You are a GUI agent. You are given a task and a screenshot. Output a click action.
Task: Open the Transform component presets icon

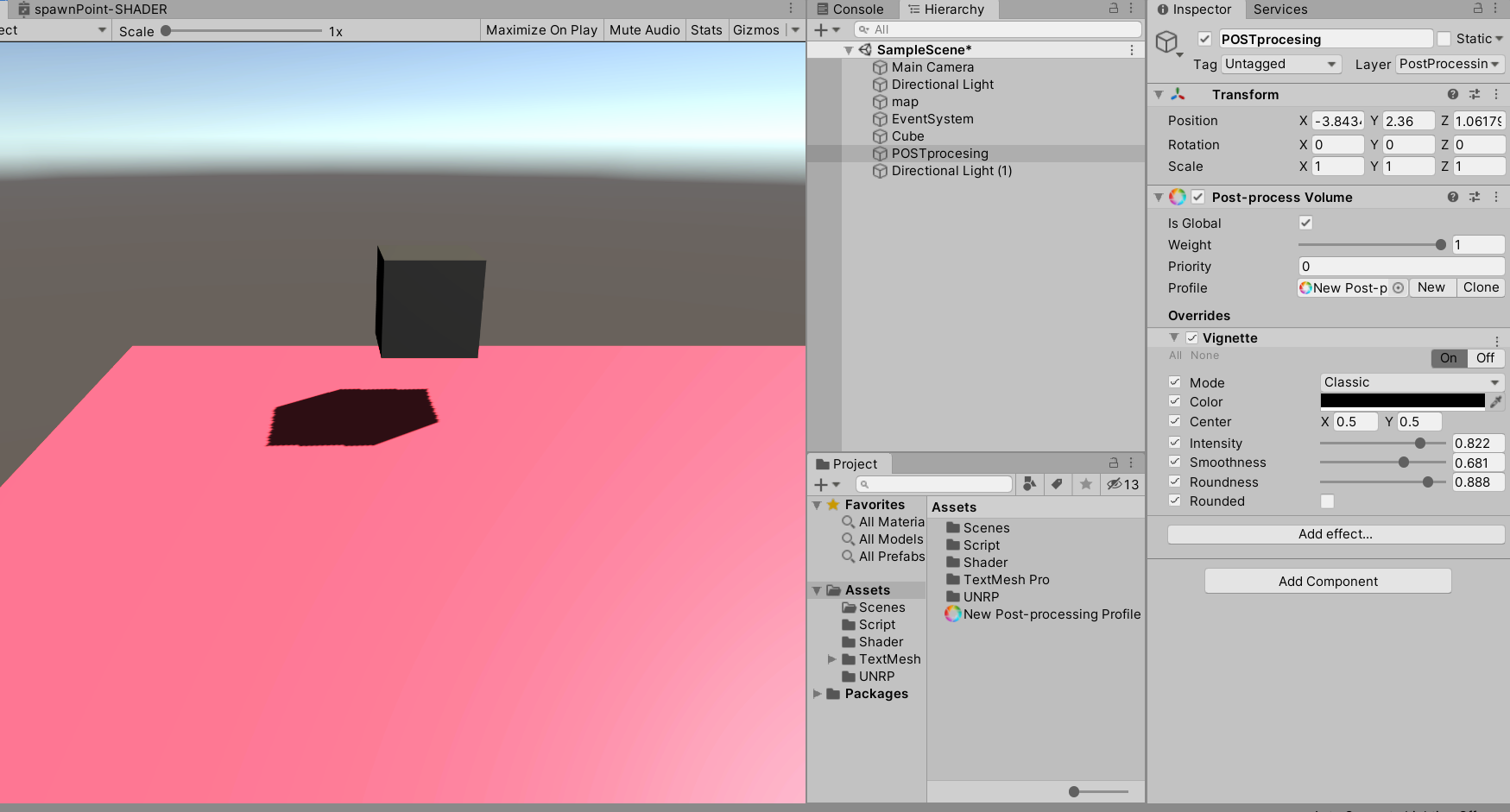click(x=1475, y=94)
